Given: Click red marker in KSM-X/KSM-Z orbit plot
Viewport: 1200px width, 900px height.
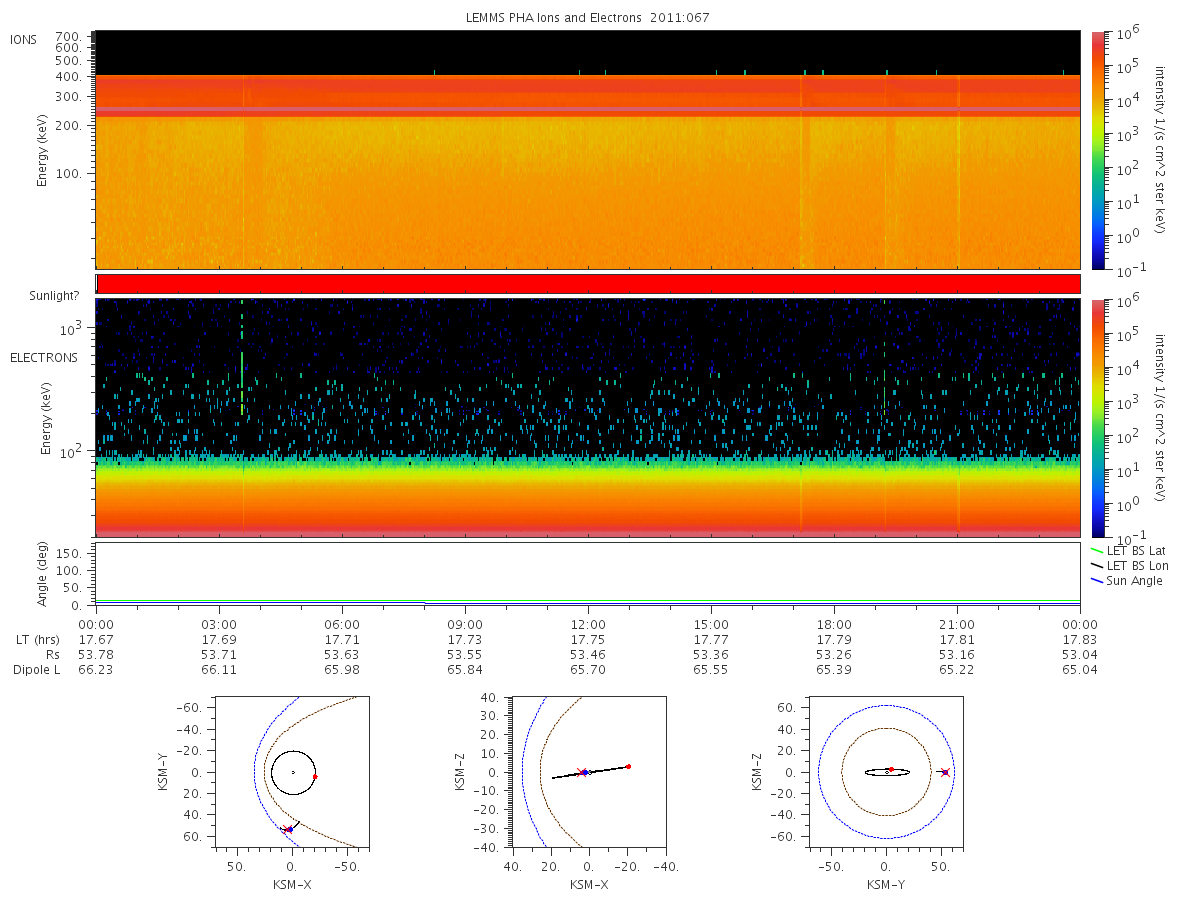Looking at the screenshot, I should pos(628,766).
